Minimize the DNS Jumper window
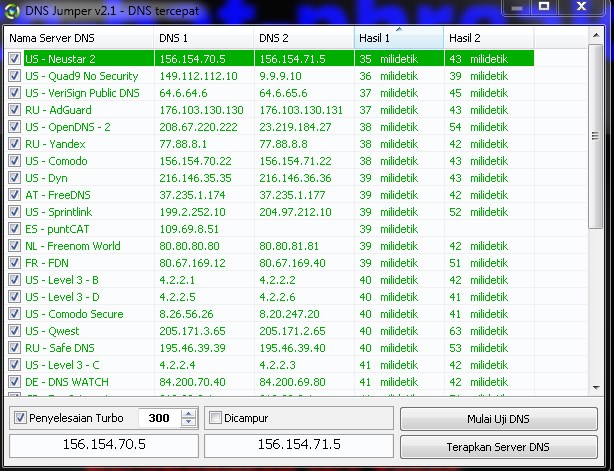This screenshot has width=614, height=471. coord(517,7)
